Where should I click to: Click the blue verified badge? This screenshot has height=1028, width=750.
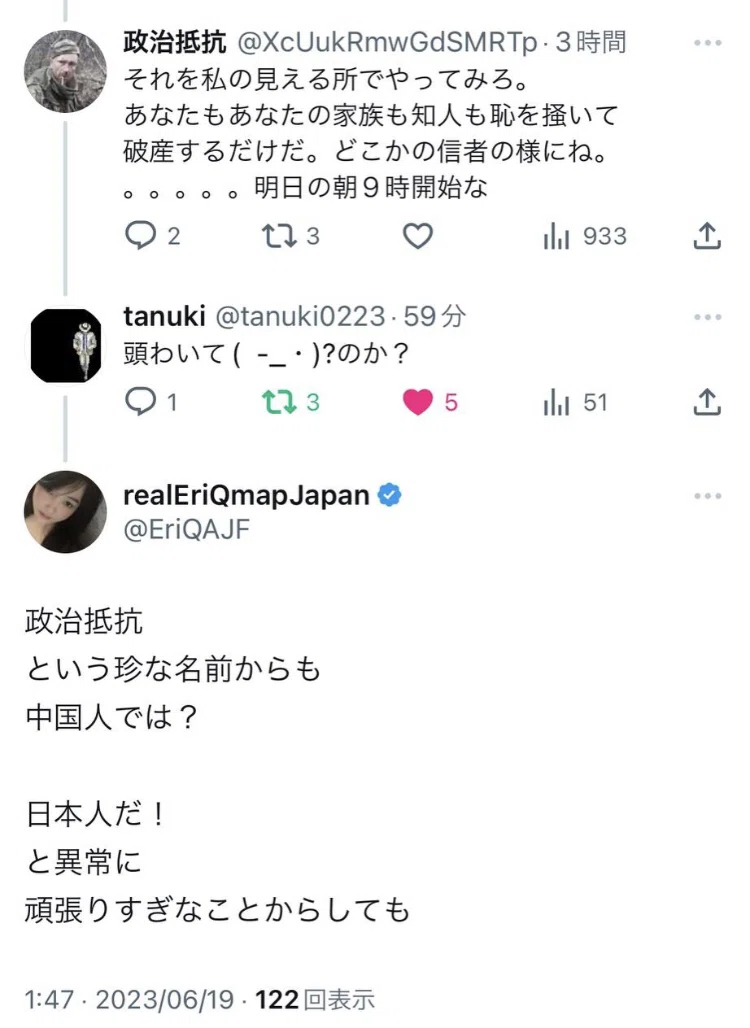click(390, 495)
